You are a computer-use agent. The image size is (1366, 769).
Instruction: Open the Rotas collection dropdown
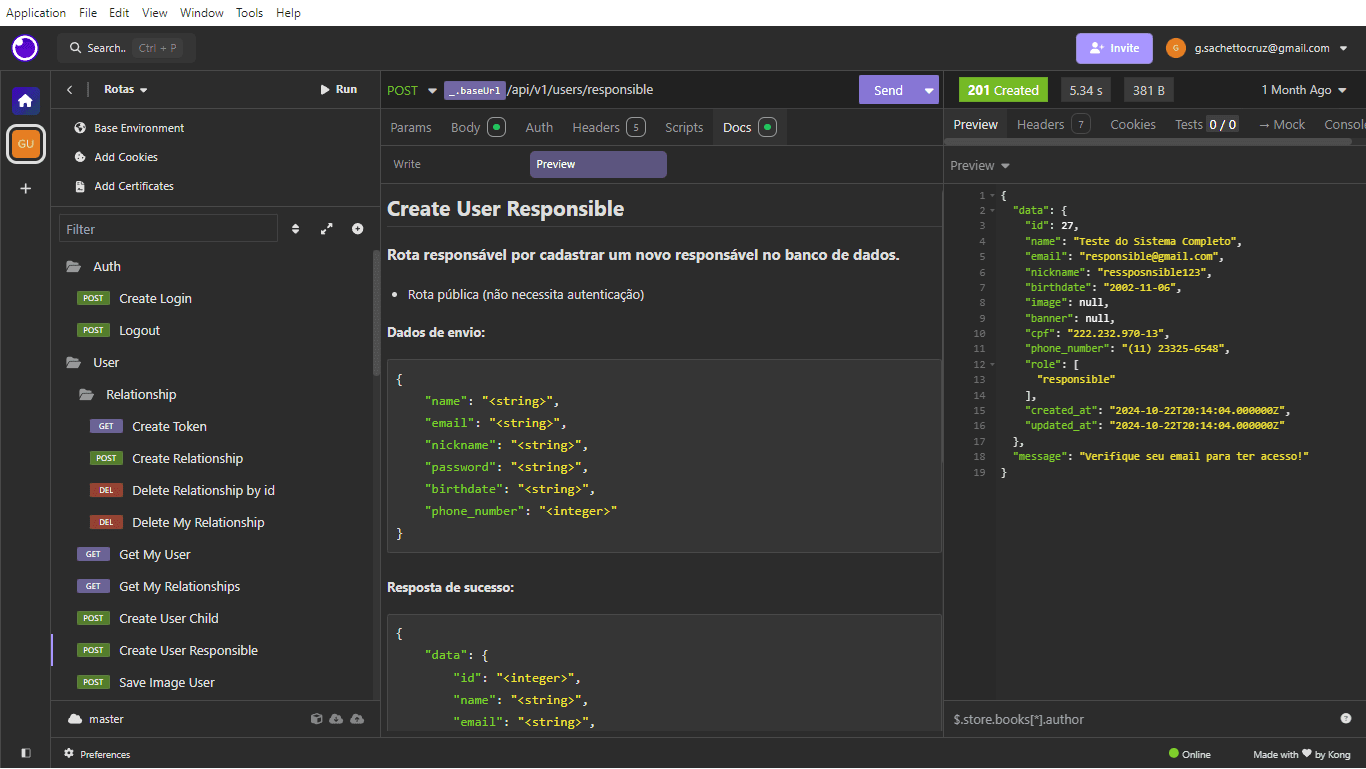tap(126, 90)
